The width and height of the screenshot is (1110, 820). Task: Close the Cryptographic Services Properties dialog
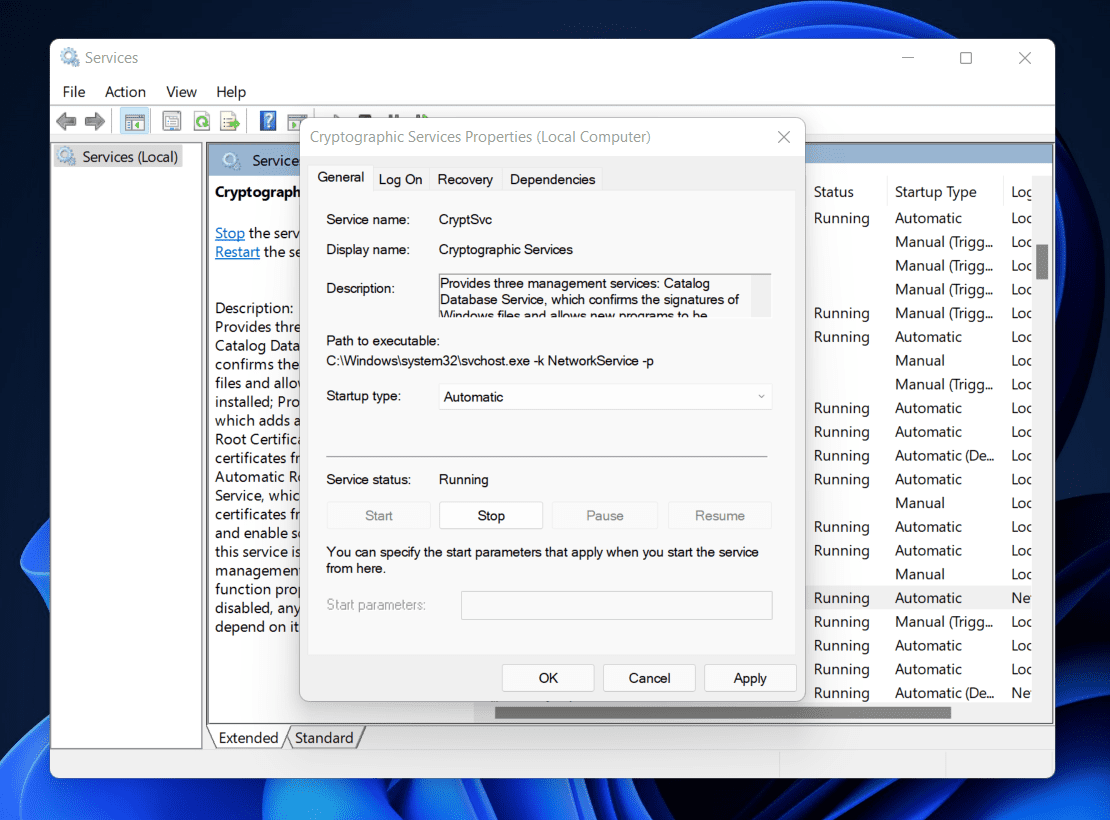click(x=782, y=137)
